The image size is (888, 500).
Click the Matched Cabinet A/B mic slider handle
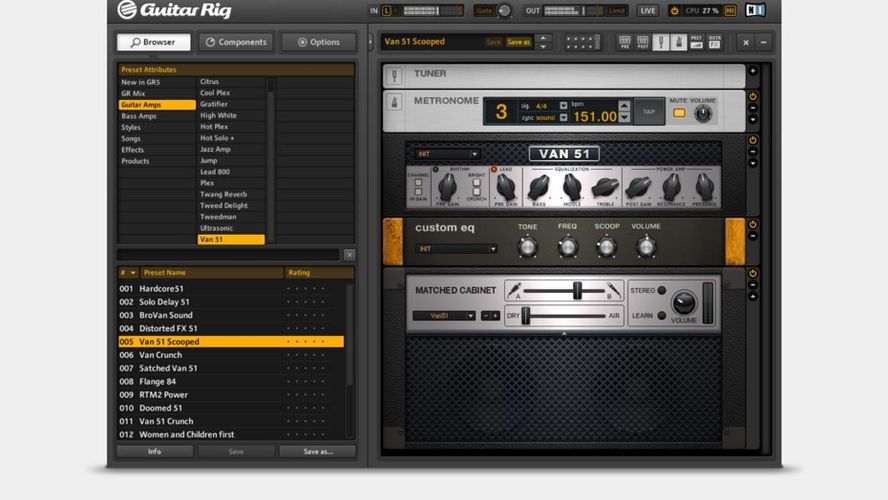[x=577, y=290]
